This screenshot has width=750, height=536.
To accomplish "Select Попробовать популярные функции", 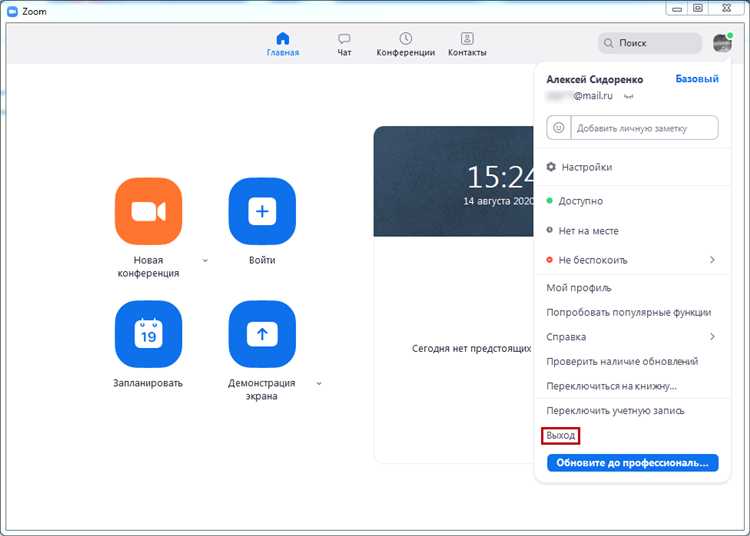I will (629, 312).
